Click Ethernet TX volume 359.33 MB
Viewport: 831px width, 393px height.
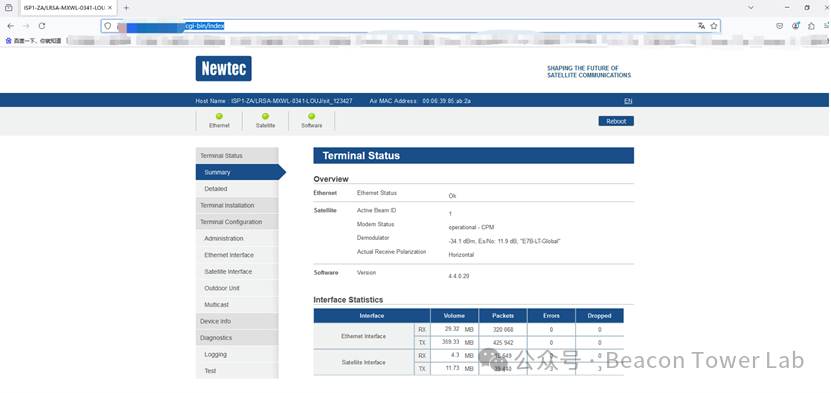pos(457,342)
